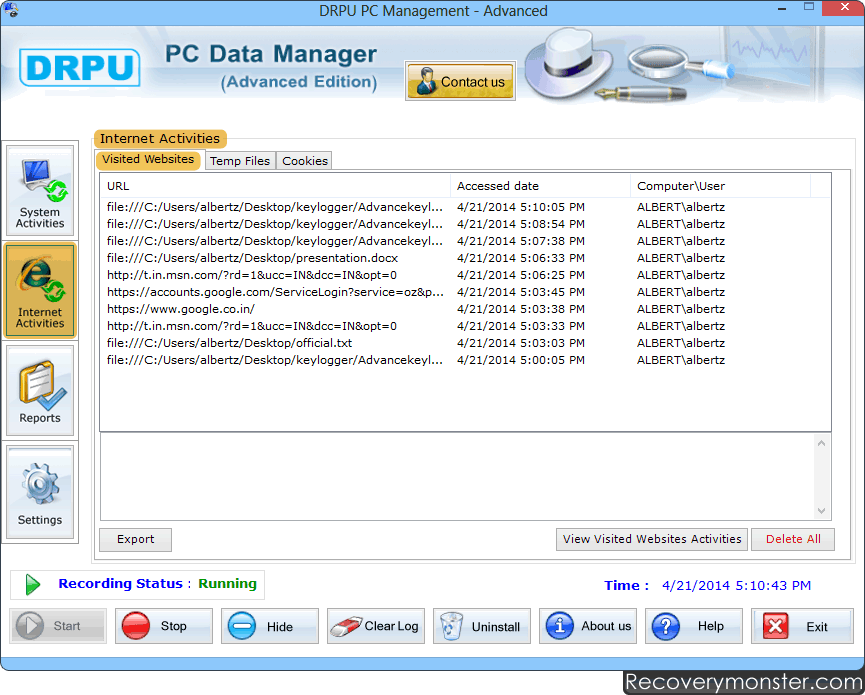
Task: Select the row accessed at 5:00:05 PM
Action: (465, 360)
